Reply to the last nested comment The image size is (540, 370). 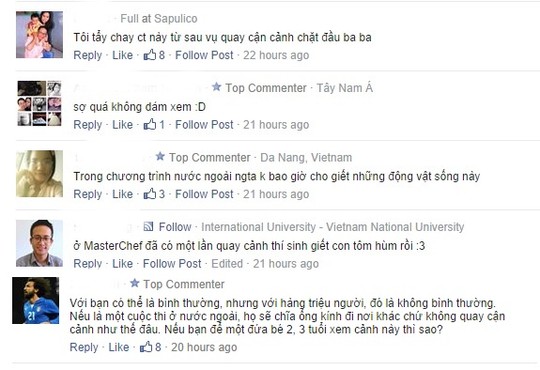84,347
